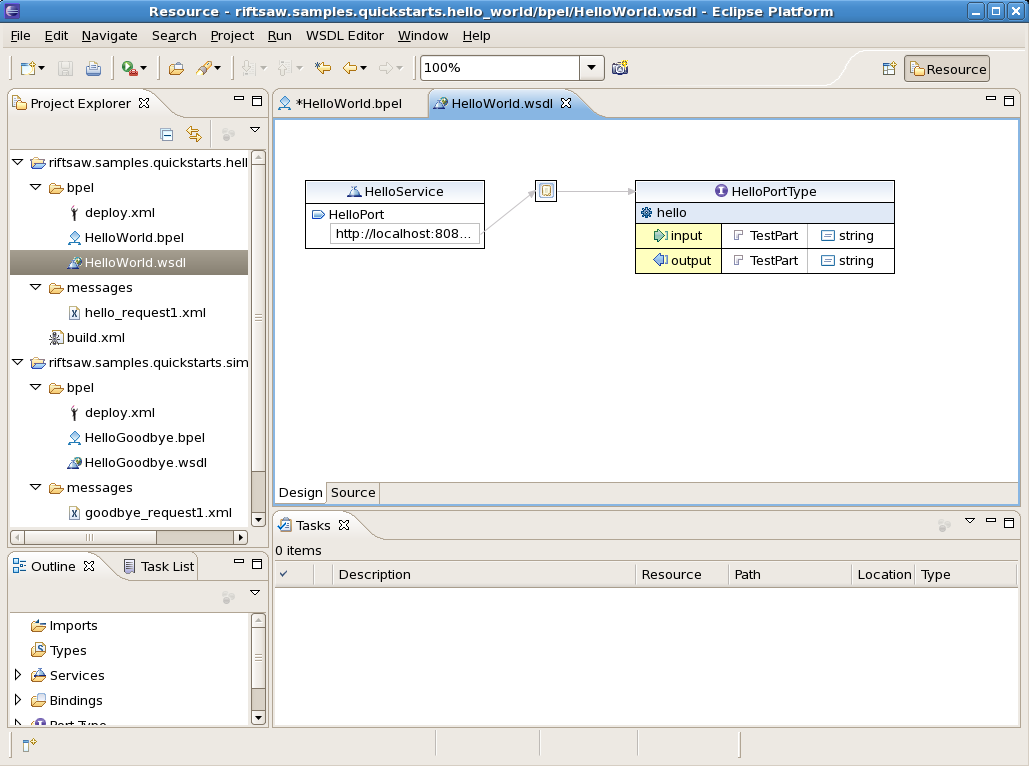
Task: Open the Project Explorer view menu arrow
Action: point(255,130)
